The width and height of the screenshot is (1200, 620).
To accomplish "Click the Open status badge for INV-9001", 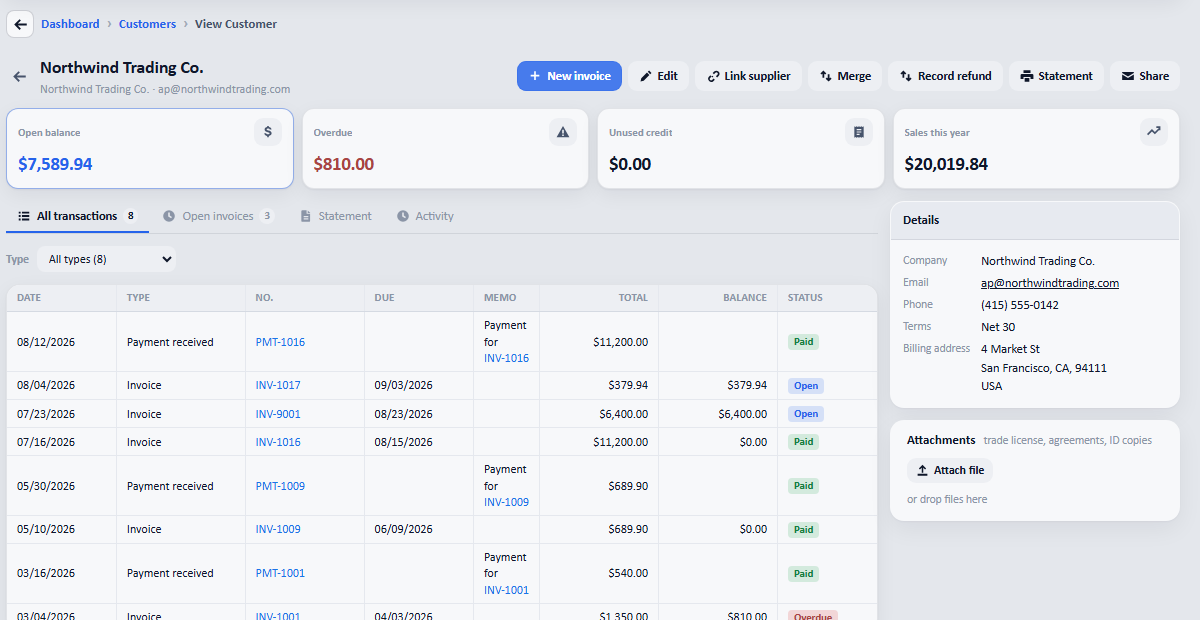I will click(x=806, y=414).
